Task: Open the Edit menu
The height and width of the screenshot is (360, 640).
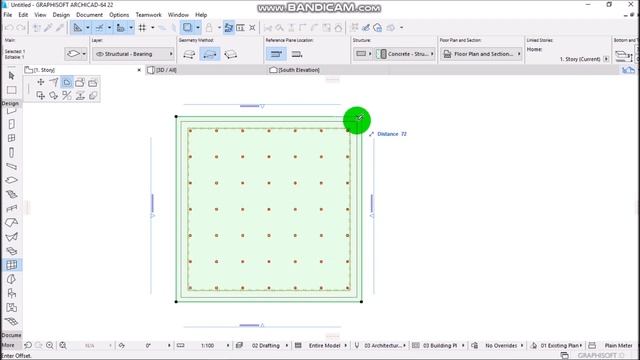Action: point(23,15)
